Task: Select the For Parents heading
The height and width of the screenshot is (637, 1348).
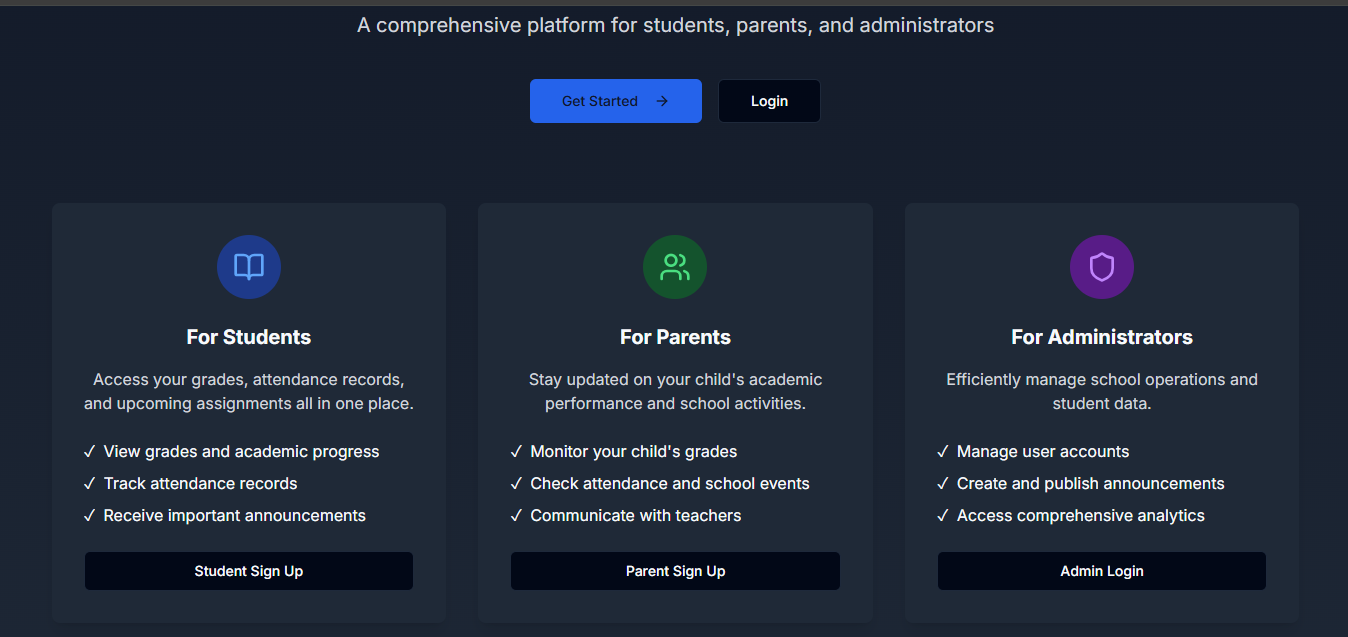Action: (675, 337)
